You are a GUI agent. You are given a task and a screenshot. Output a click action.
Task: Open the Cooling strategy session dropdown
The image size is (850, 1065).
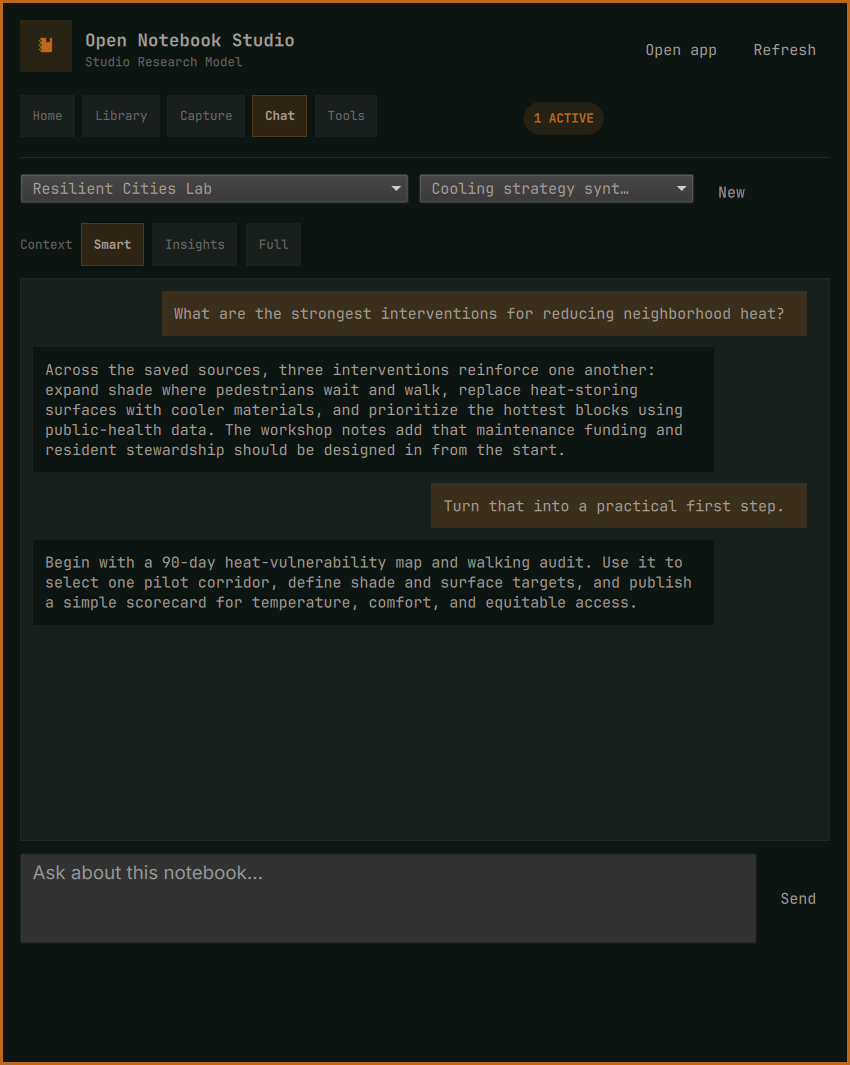point(556,189)
